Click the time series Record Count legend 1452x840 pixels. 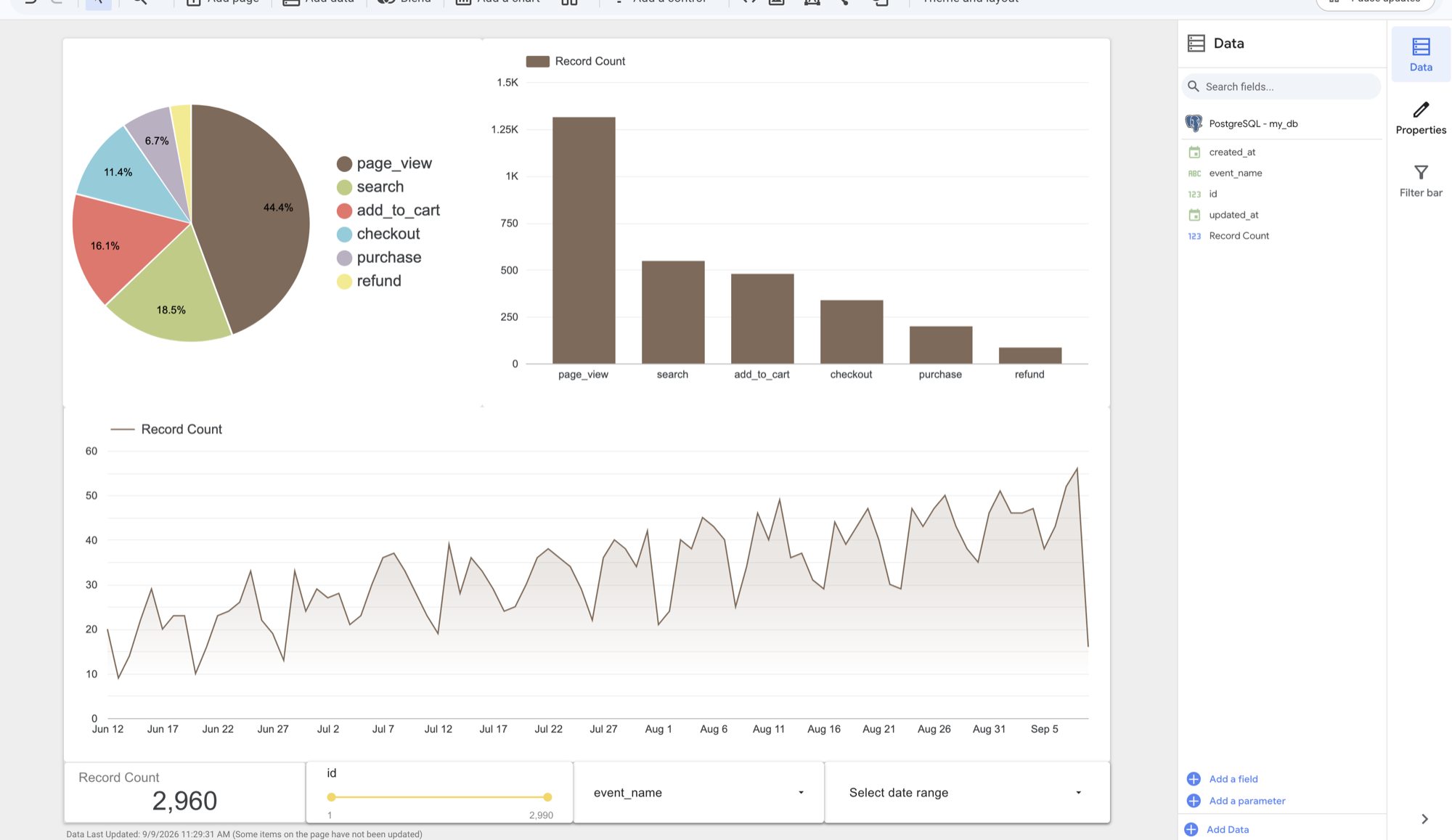pyautogui.click(x=166, y=430)
